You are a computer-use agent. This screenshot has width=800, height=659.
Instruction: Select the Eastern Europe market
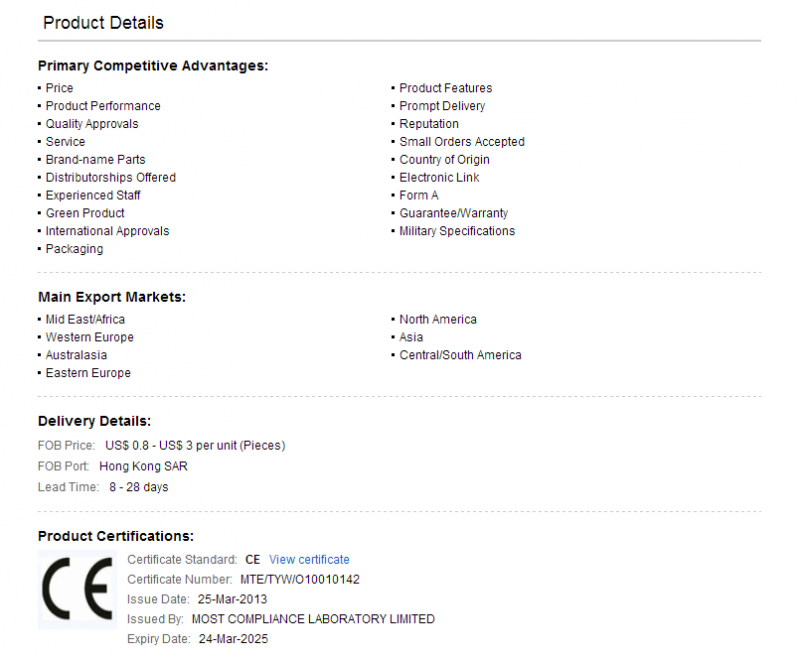point(88,373)
